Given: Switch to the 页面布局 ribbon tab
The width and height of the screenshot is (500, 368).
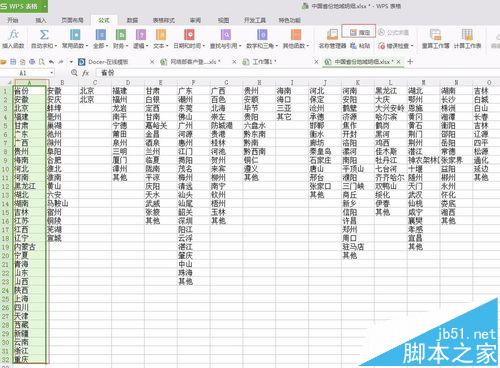Looking at the screenshot, I should [x=72, y=20].
